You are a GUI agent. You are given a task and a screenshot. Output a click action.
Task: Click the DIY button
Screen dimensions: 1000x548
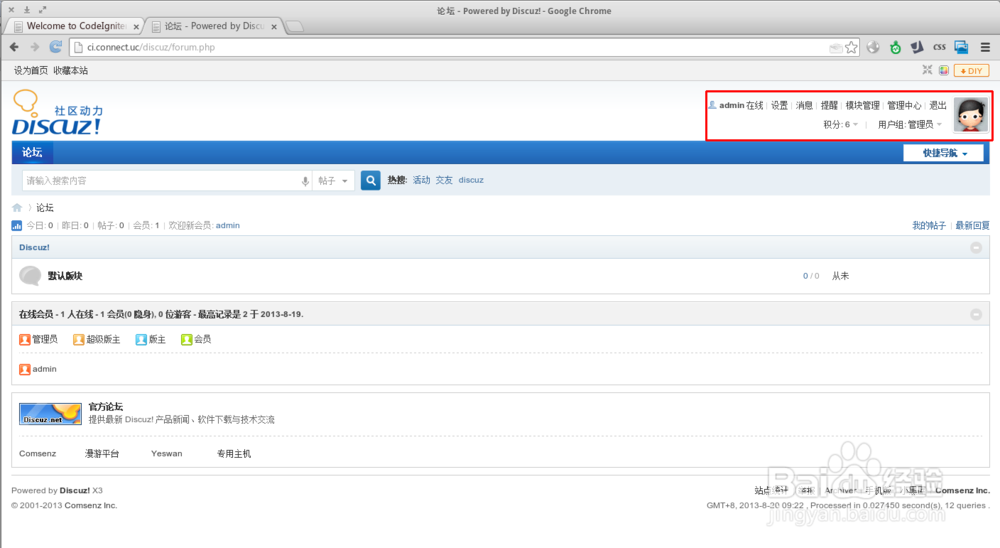coord(971,71)
